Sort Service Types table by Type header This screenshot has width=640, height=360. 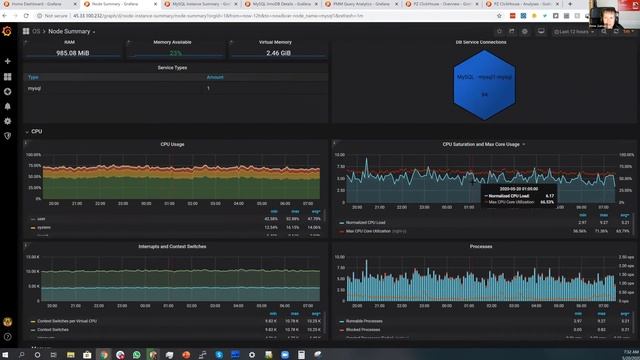point(33,77)
